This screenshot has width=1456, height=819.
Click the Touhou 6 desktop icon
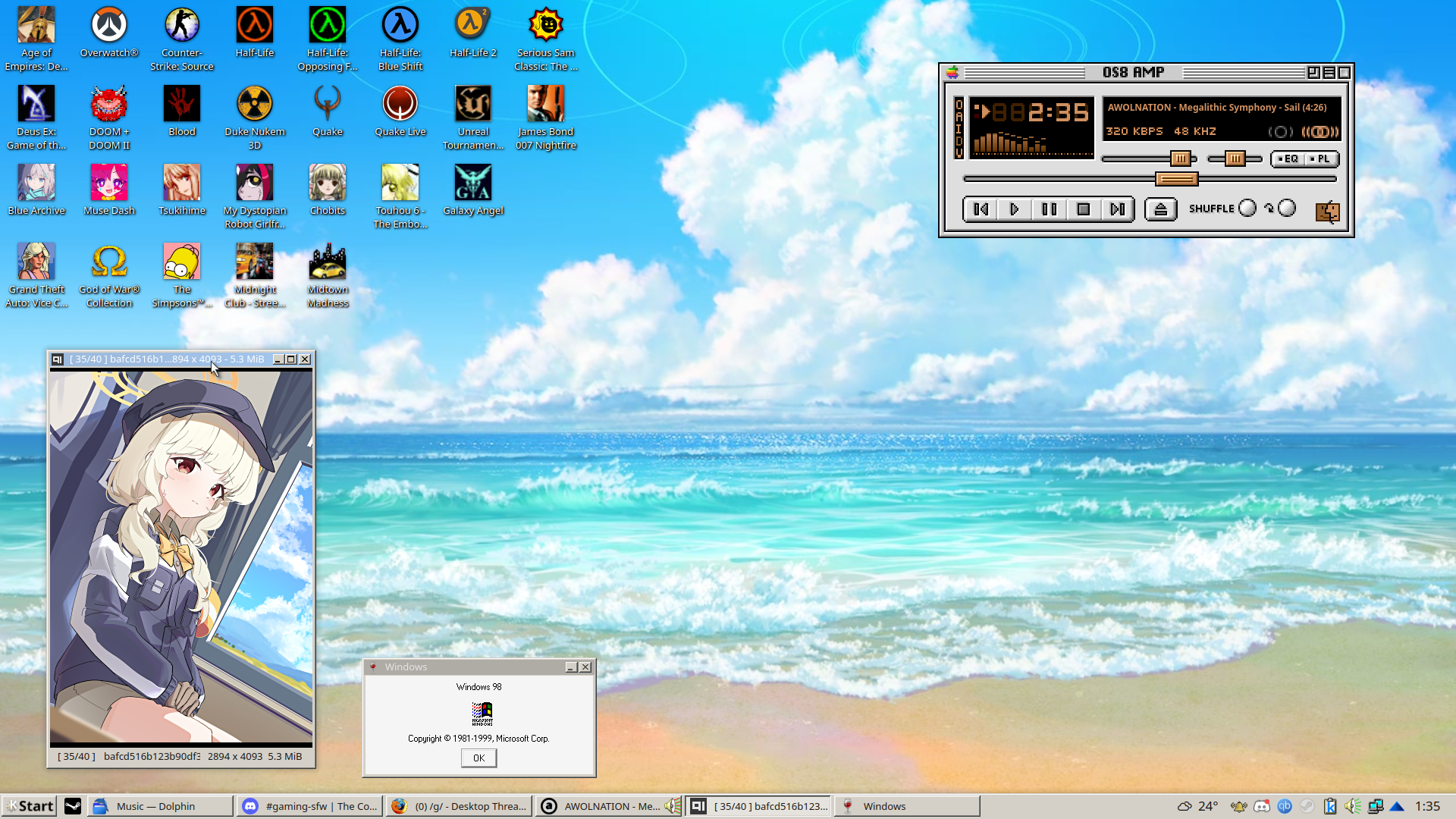click(x=400, y=196)
